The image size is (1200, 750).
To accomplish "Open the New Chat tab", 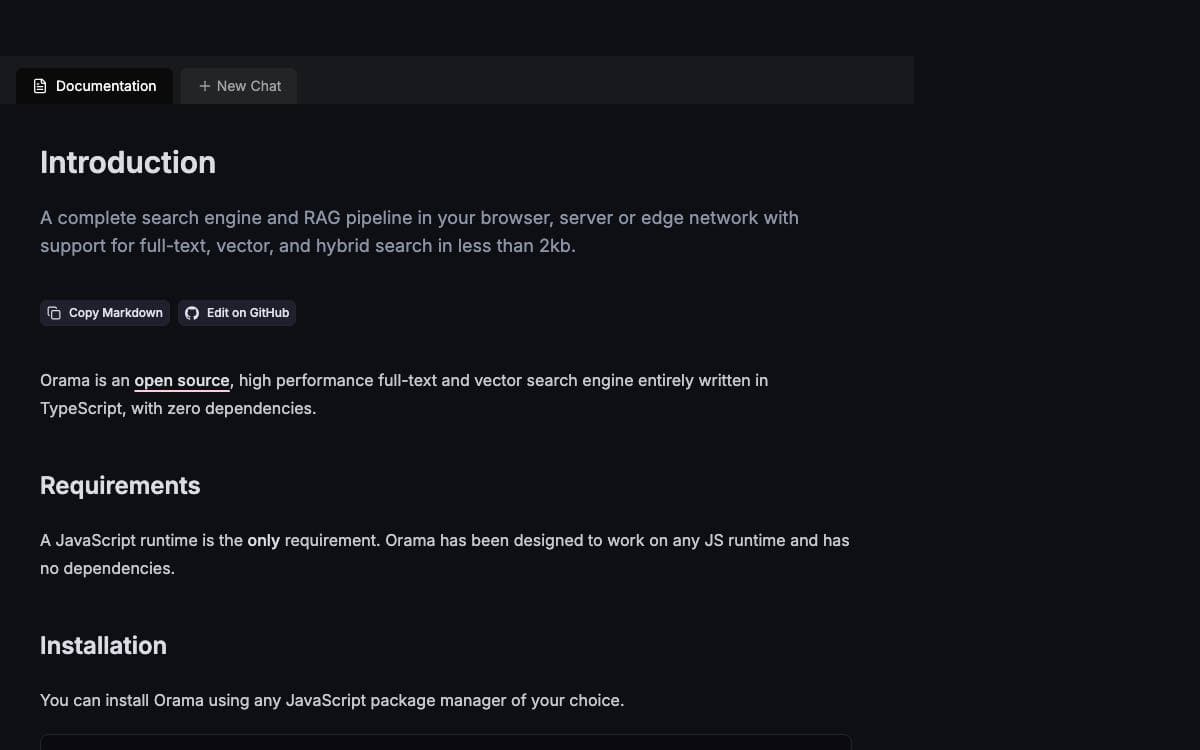I will [239, 86].
